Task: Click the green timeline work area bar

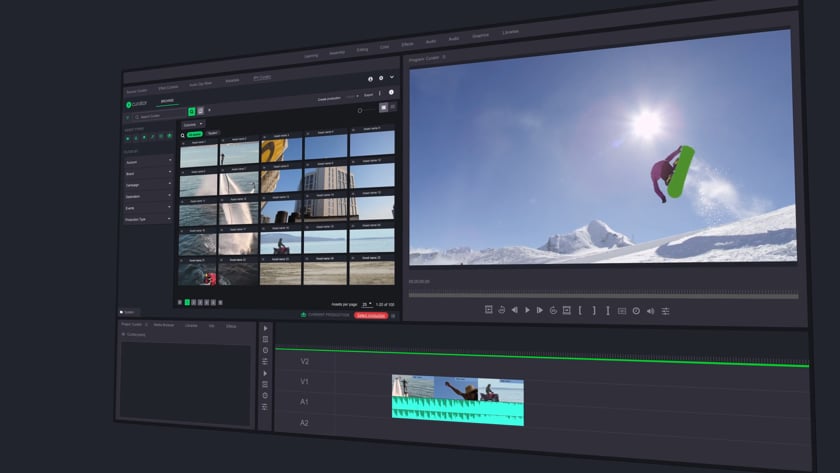Action: pyautogui.click(x=542, y=357)
